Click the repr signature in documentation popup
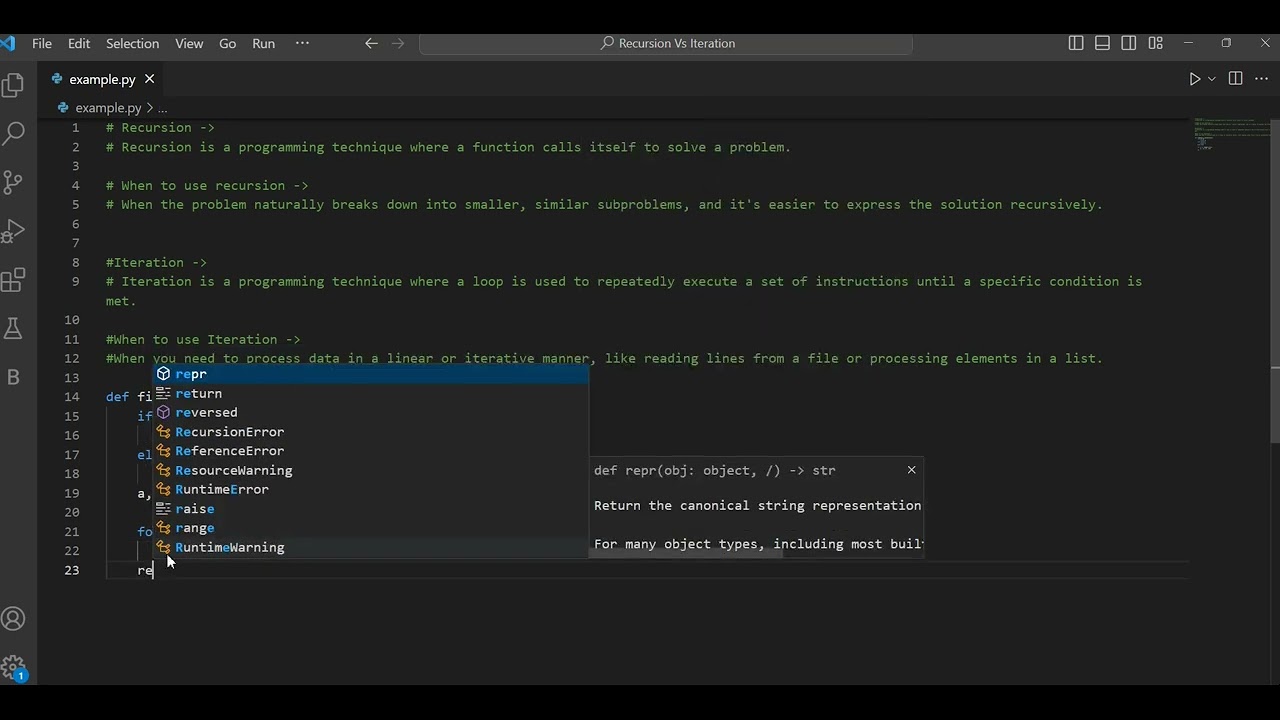 tap(714, 470)
